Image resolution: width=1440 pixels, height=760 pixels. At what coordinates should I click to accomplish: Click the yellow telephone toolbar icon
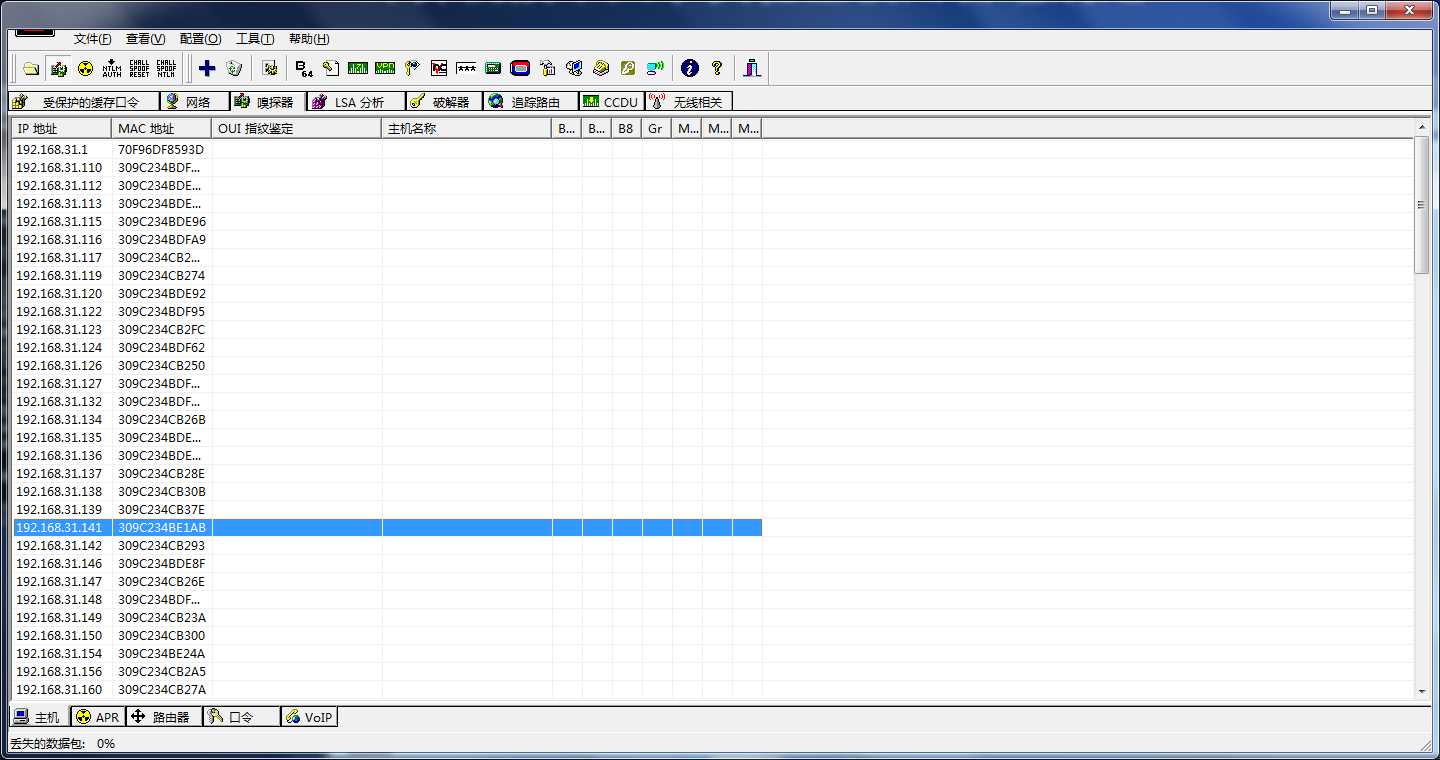pyautogui.click(x=601, y=68)
